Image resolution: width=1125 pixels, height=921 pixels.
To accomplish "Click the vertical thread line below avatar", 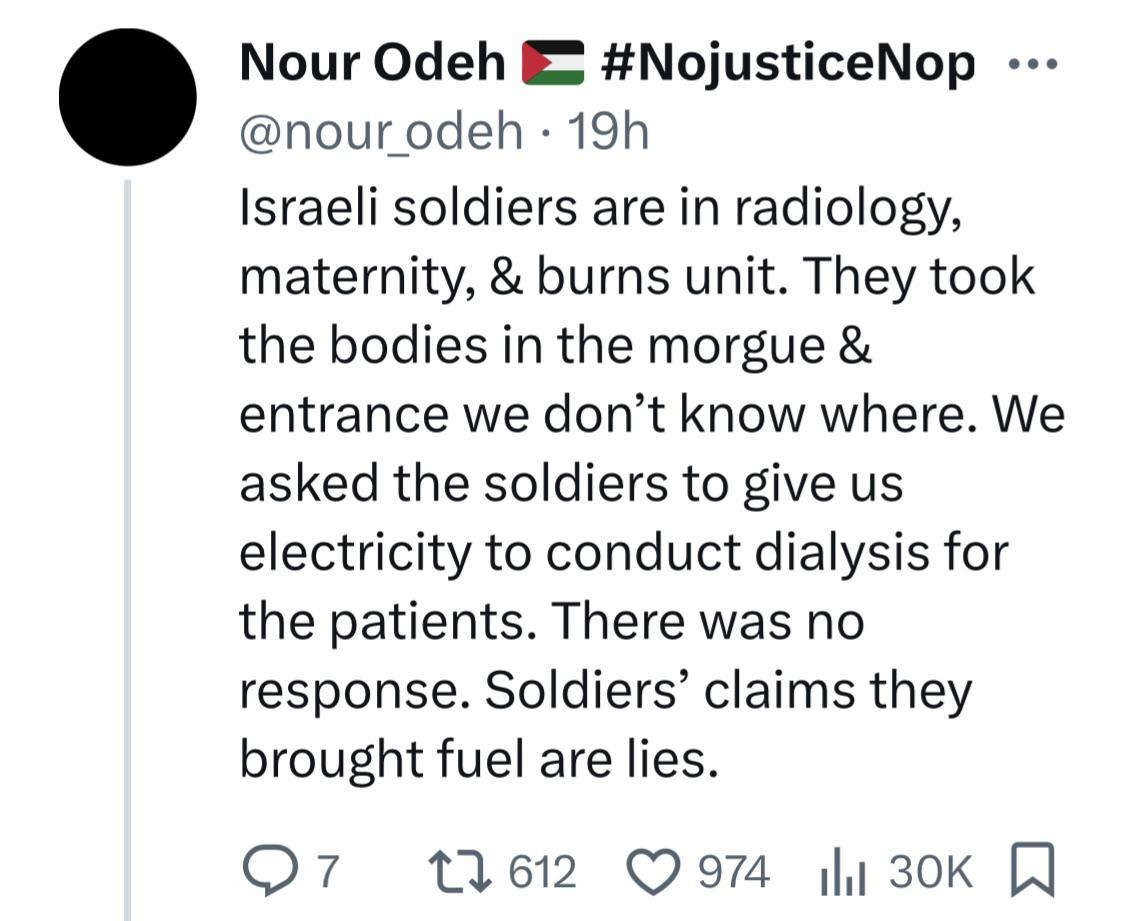I will click(126, 550).
